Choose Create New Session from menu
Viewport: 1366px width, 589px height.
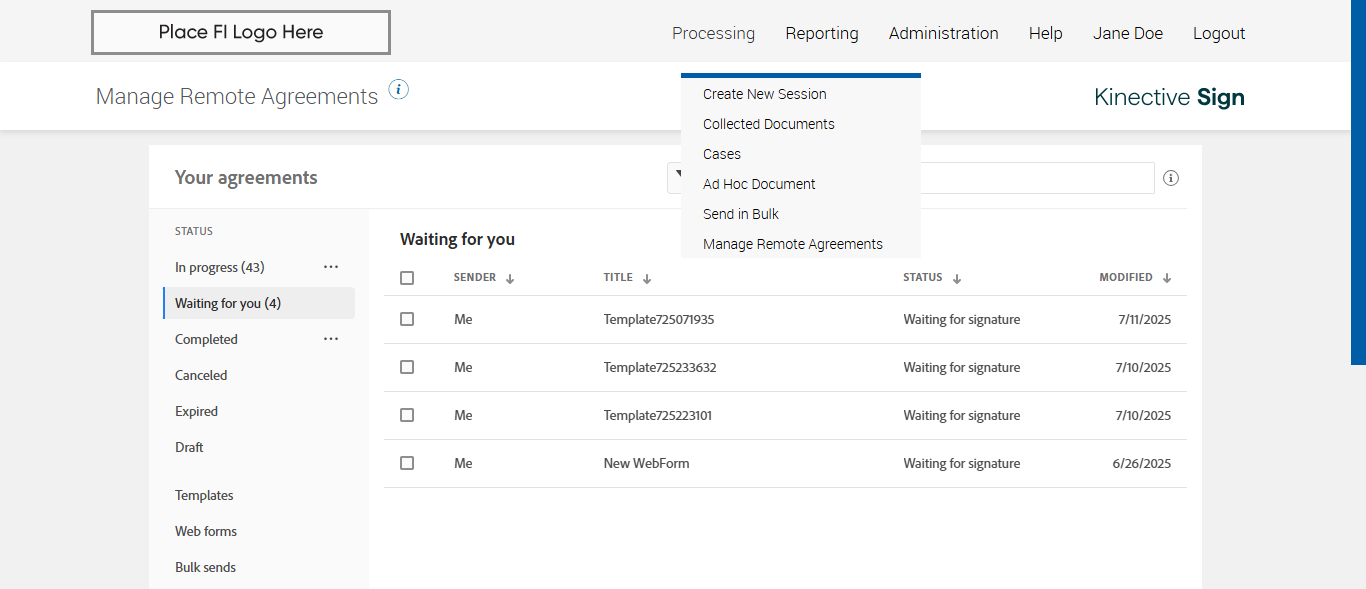pyautogui.click(x=764, y=94)
